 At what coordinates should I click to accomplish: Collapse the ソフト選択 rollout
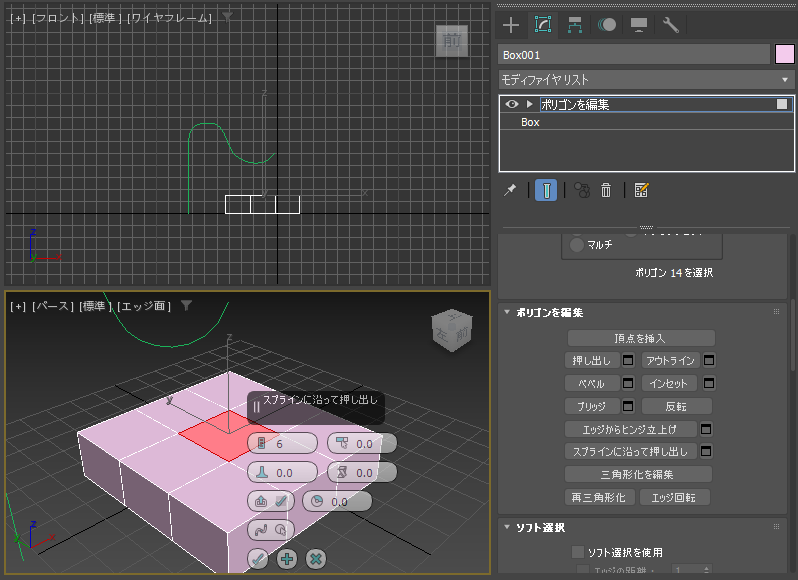pos(507,527)
